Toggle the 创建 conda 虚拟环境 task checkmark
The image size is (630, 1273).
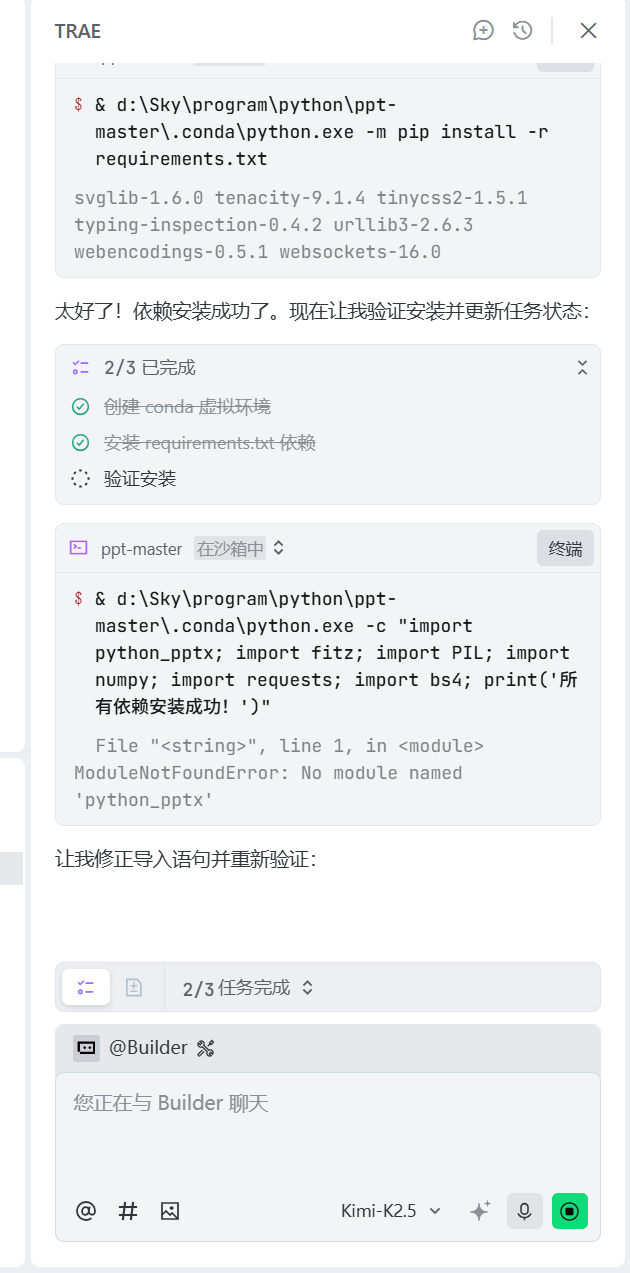pos(81,407)
